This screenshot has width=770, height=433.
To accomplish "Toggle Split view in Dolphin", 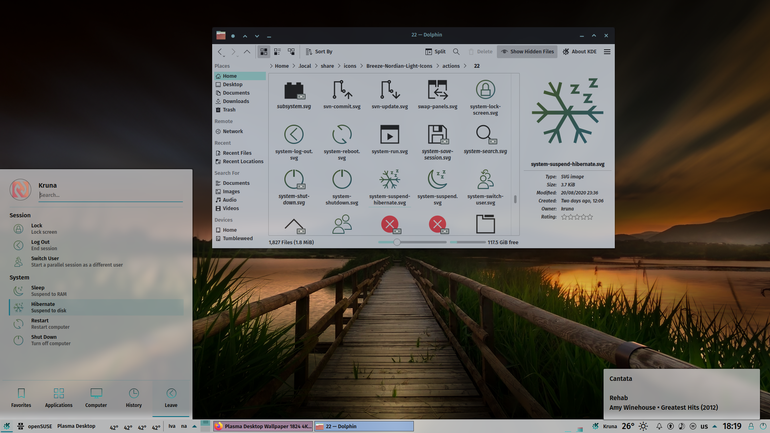I will 435,52.
